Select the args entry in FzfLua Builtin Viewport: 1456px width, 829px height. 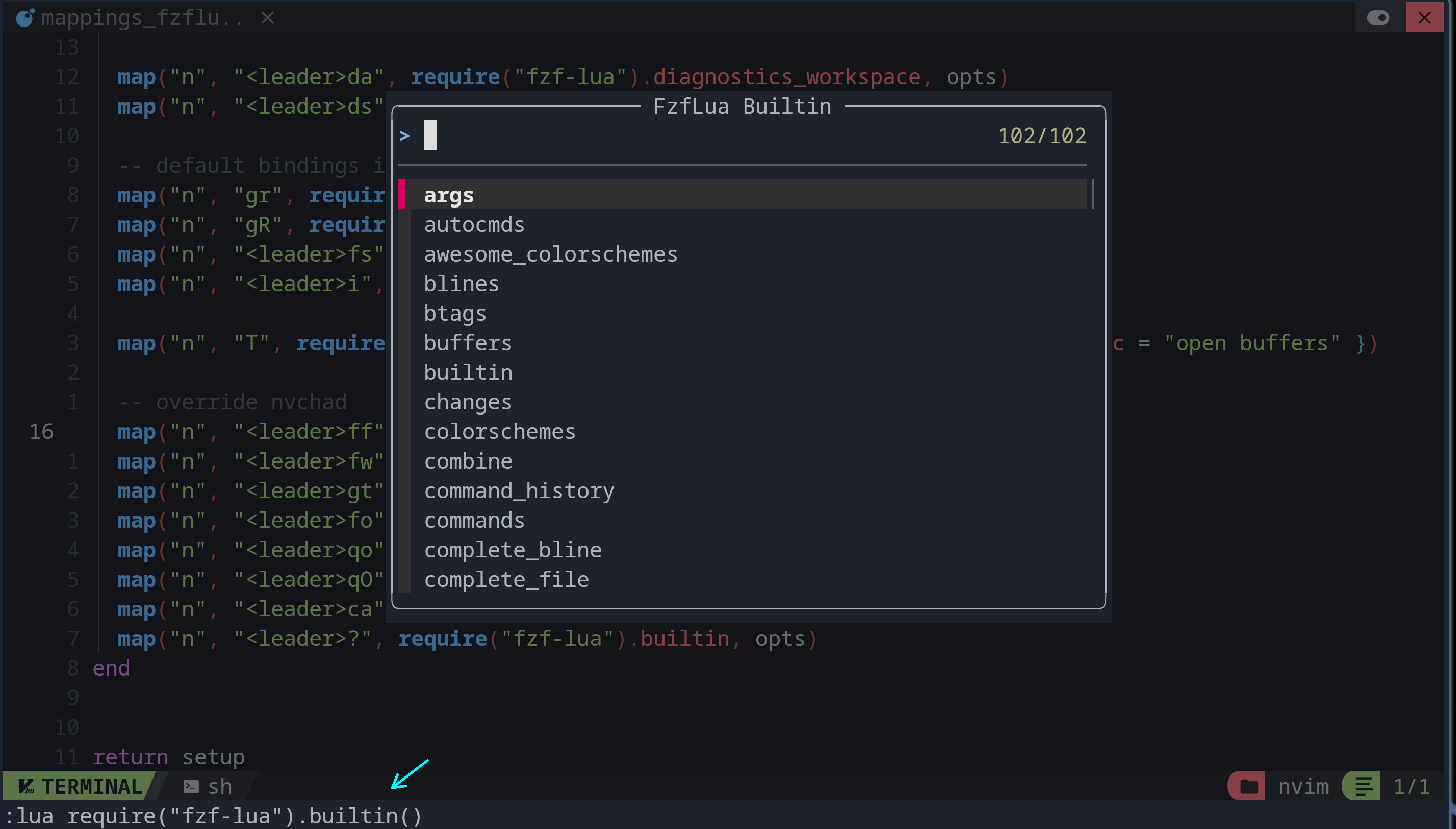coord(743,195)
